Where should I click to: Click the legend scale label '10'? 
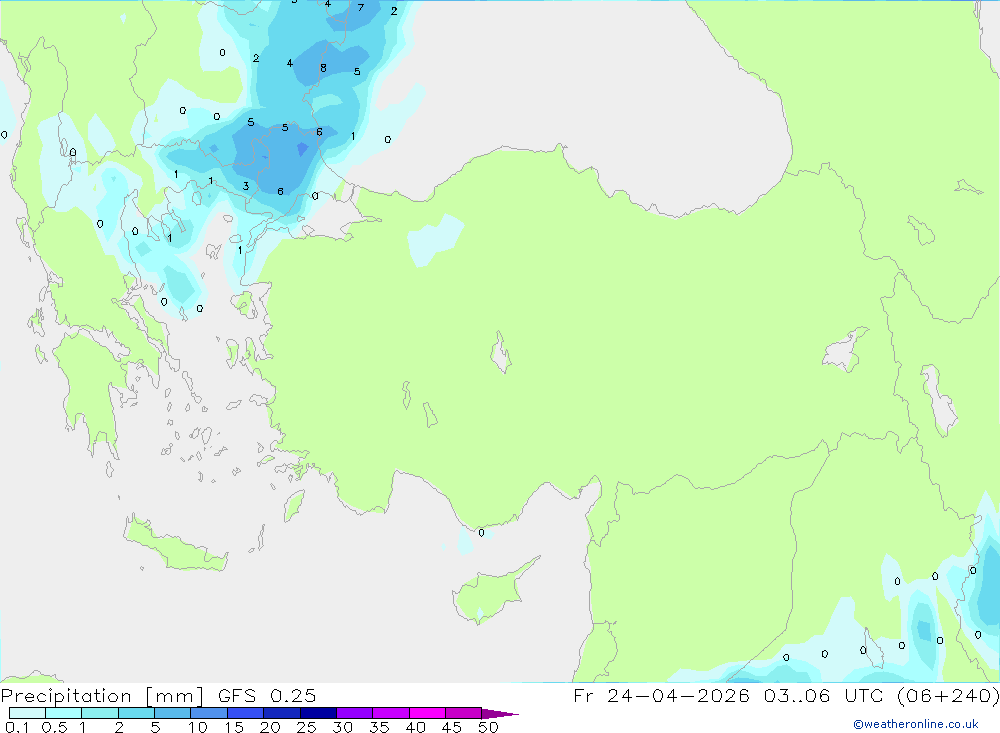pyautogui.click(x=198, y=727)
